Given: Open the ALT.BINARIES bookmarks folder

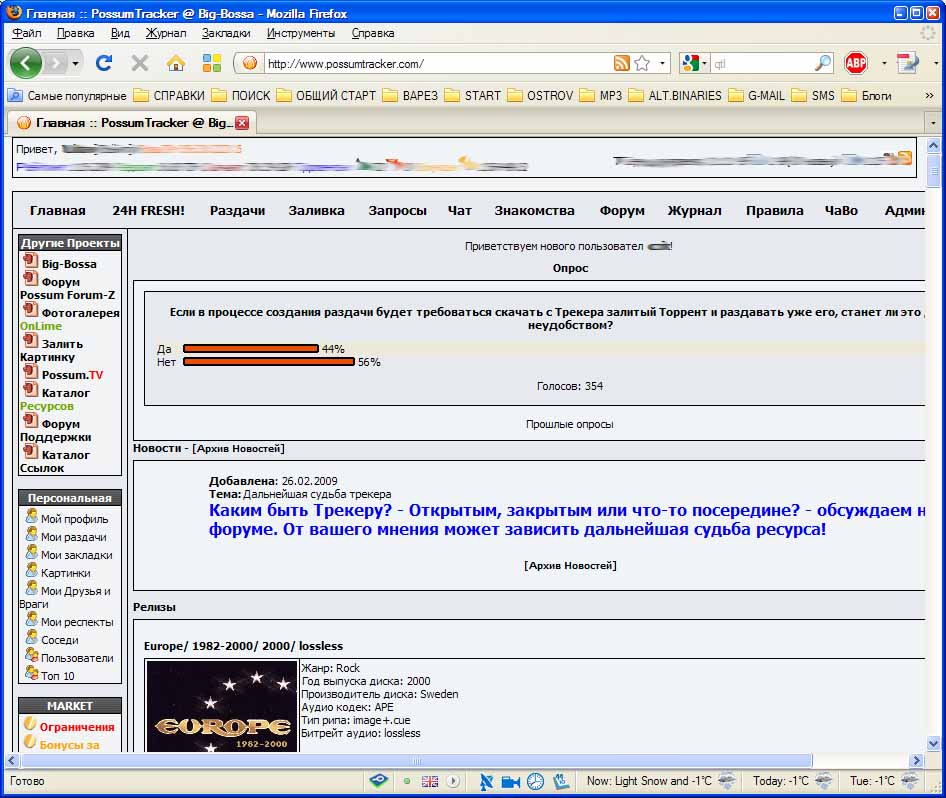Looking at the screenshot, I should click(675, 95).
